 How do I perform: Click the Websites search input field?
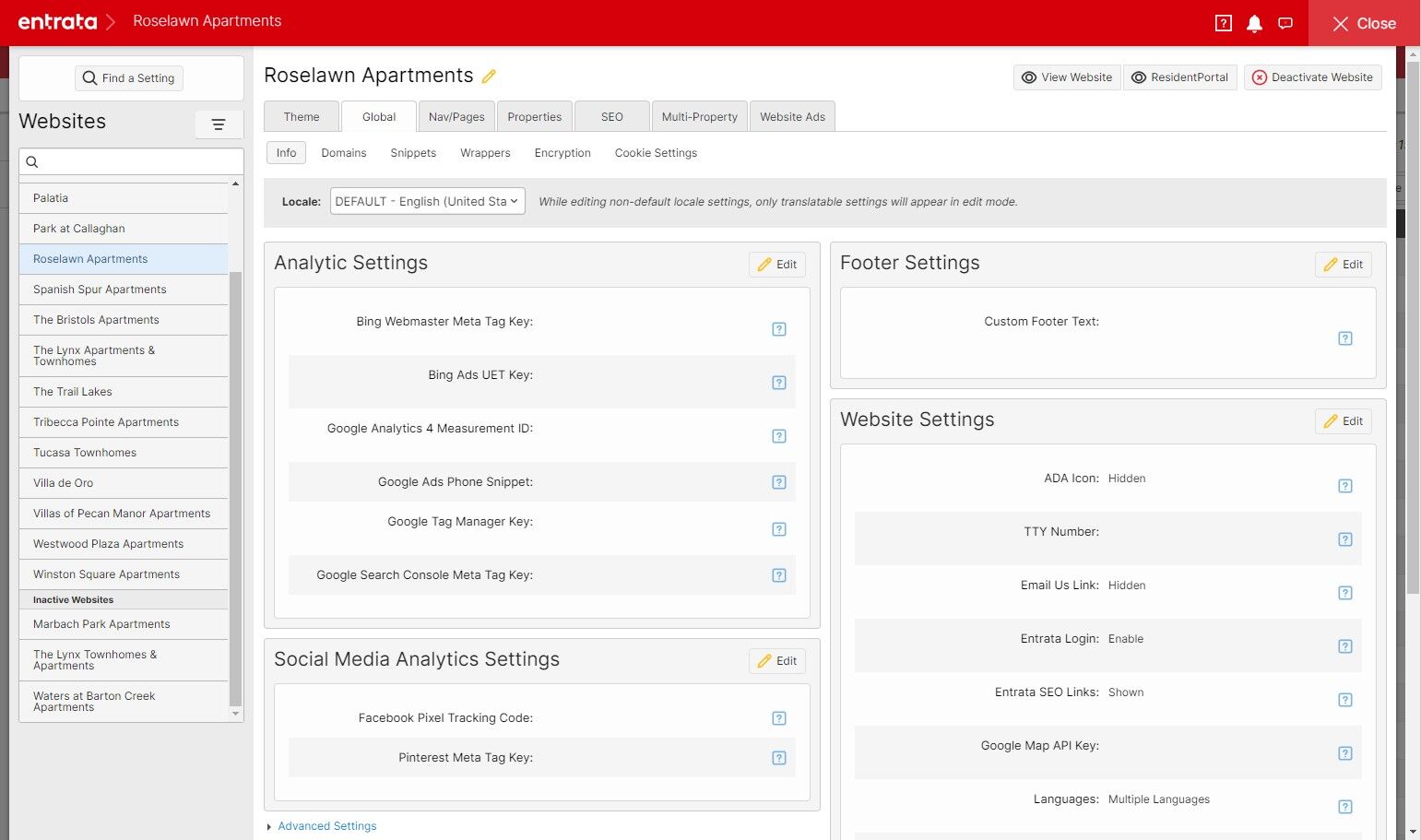coord(131,161)
